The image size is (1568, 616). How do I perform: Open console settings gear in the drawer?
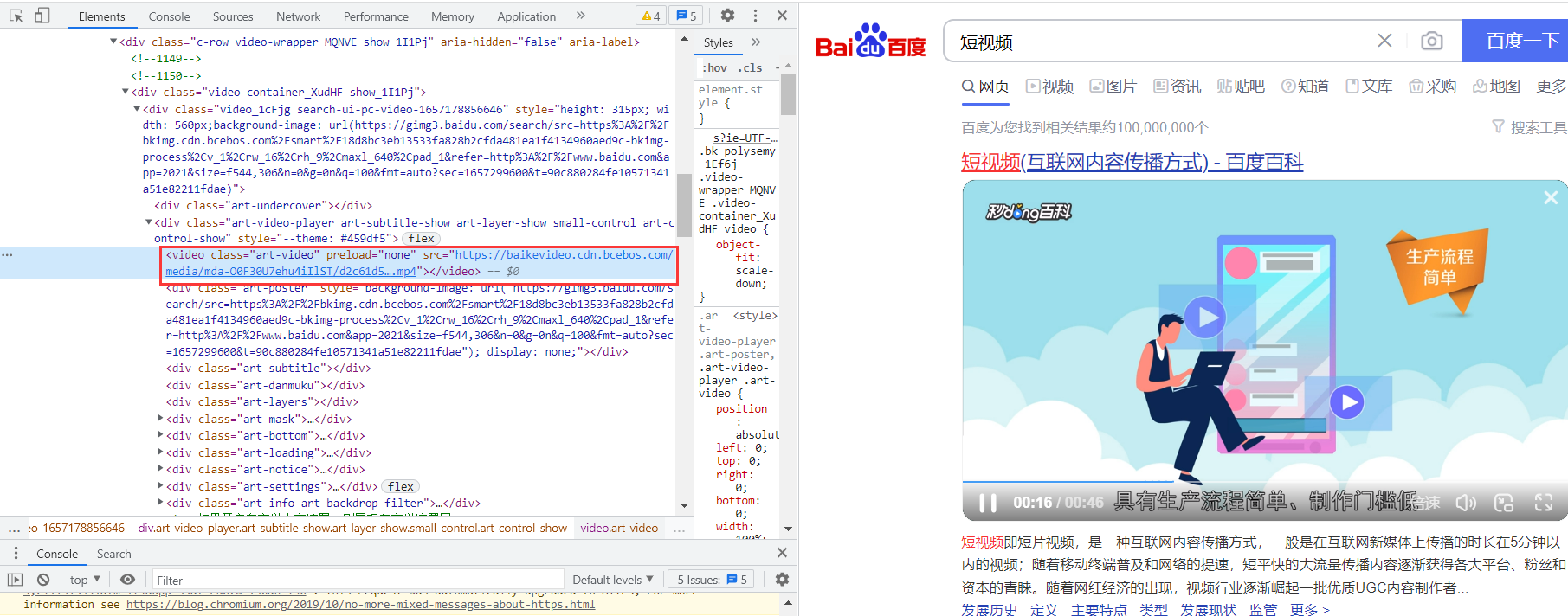pyautogui.click(x=782, y=580)
